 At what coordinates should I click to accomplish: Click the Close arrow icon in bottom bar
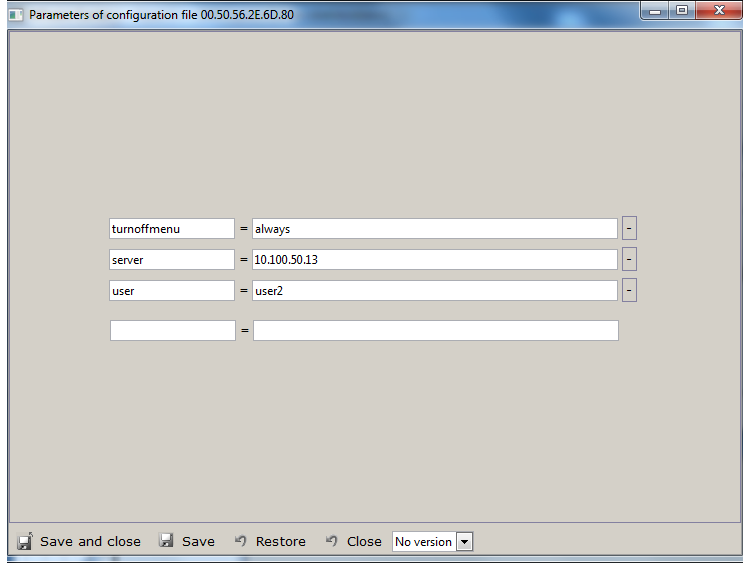(x=332, y=541)
